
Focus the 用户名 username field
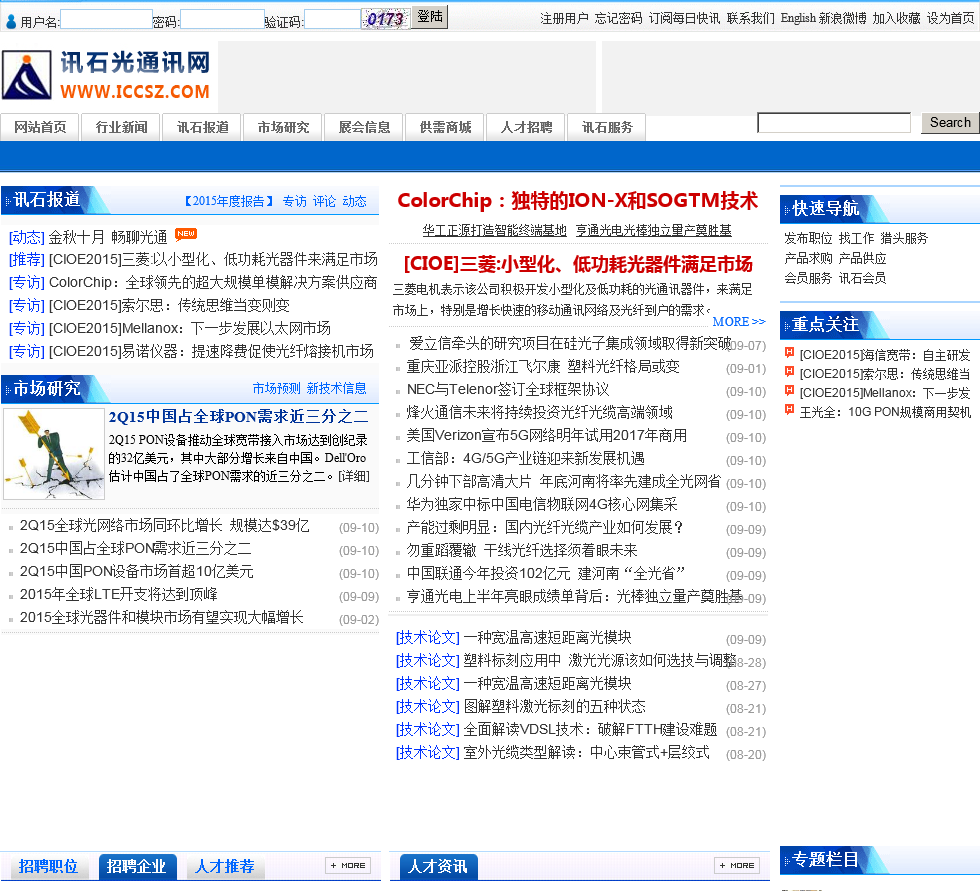(x=106, y=19)
